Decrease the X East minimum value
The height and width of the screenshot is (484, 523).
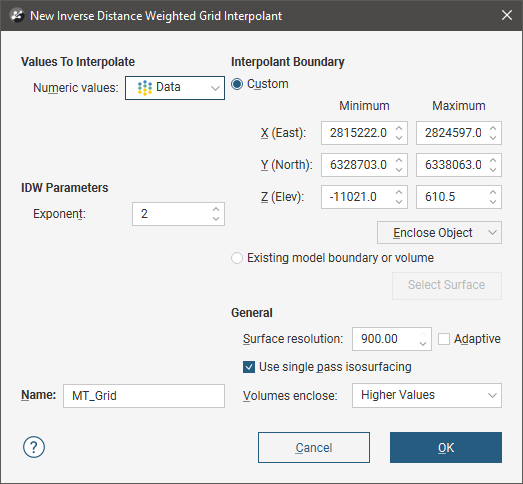pos(399,137)
